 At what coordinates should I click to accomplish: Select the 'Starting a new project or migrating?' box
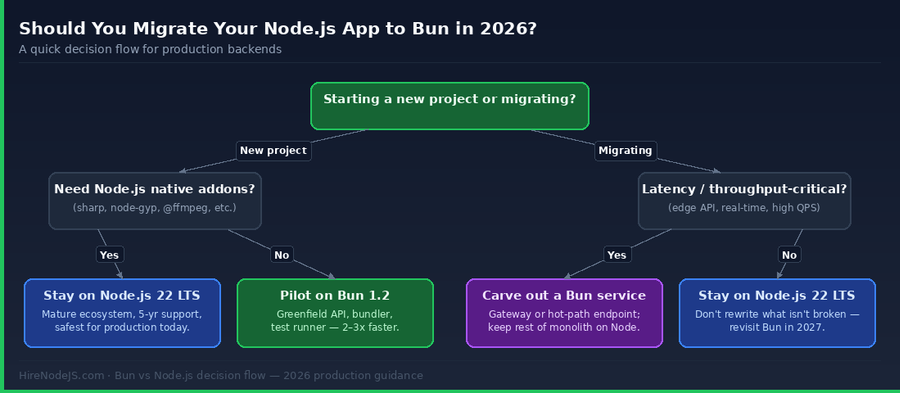click(449, 106)
